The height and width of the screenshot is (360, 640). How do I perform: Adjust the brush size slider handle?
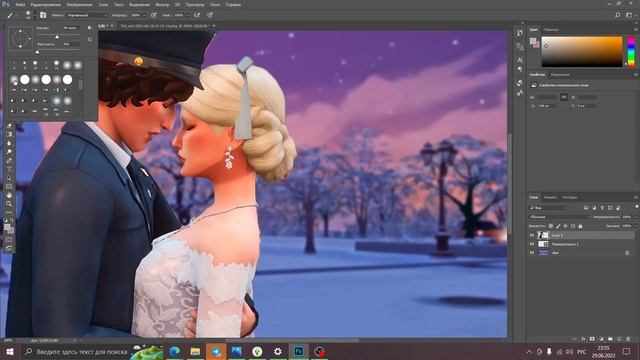click(x=57, y=37)
